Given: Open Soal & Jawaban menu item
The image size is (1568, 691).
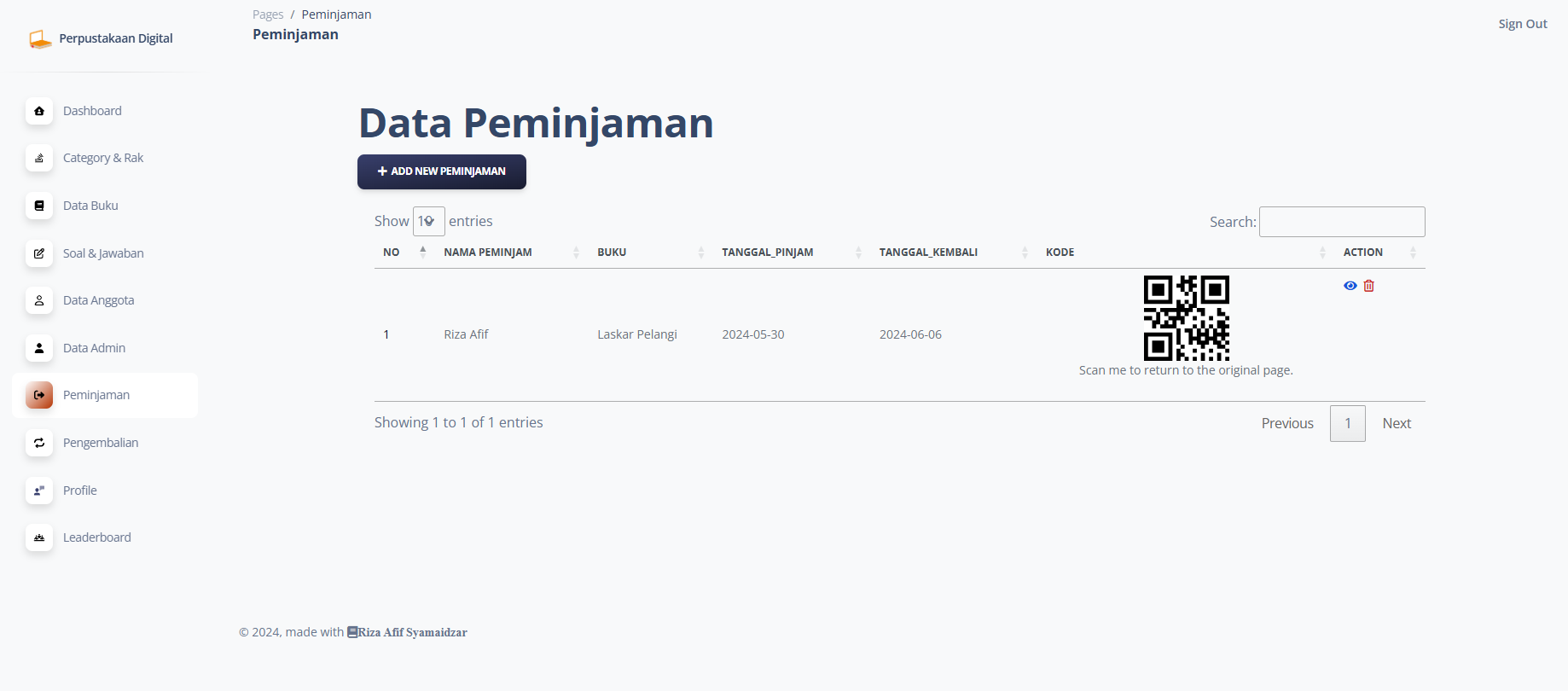Looking at the screenshot, I should pos(105,253).
